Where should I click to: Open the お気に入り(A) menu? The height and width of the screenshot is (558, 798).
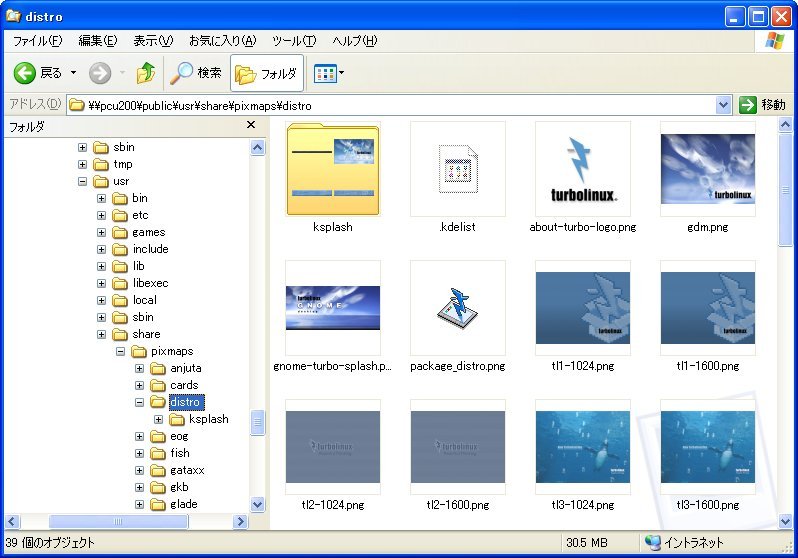point(222,41)
